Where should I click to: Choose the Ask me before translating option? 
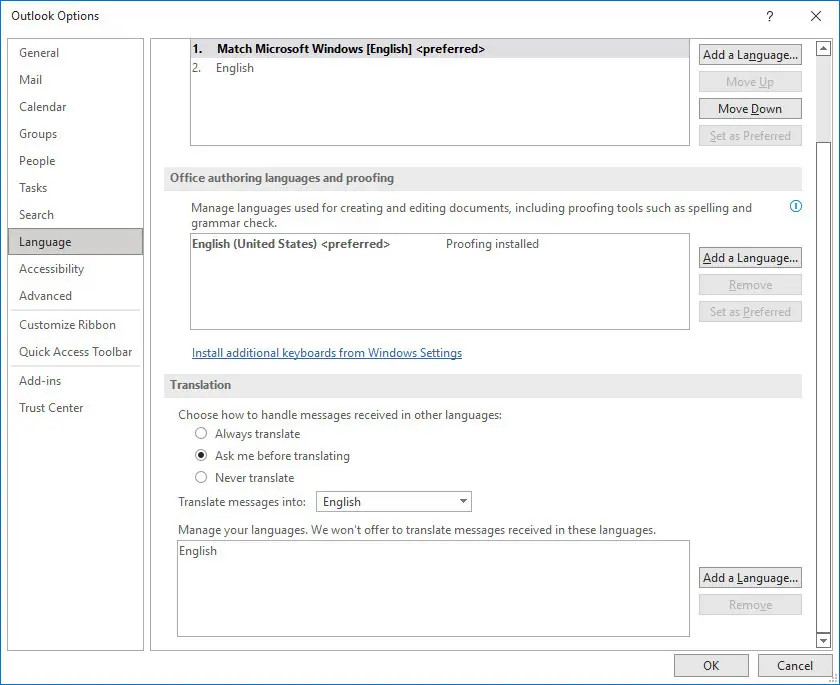tap(201, 456)
